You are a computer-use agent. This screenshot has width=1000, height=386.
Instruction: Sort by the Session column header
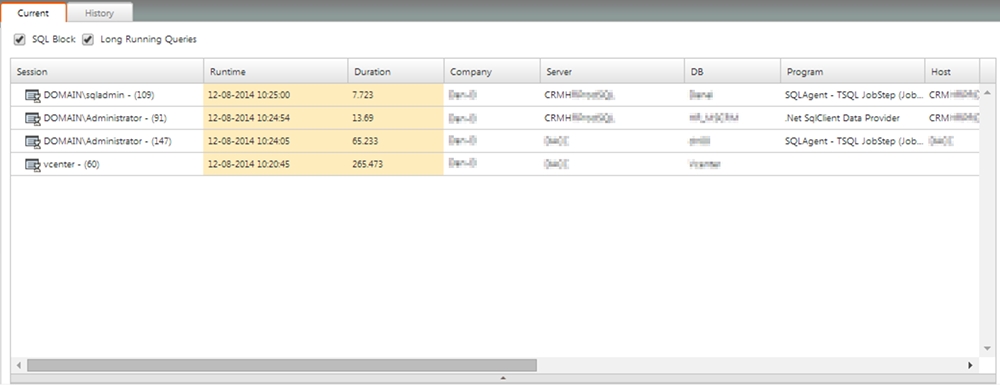tap(107, 71)
